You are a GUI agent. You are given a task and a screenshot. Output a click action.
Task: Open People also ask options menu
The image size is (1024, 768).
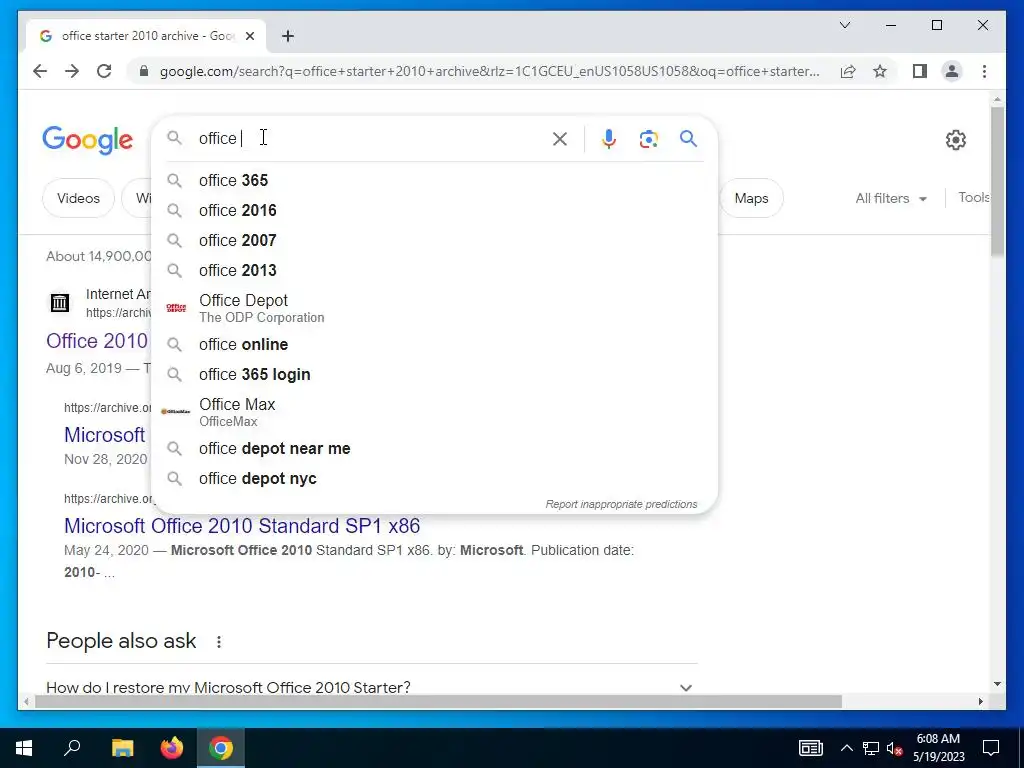point(219,642)
